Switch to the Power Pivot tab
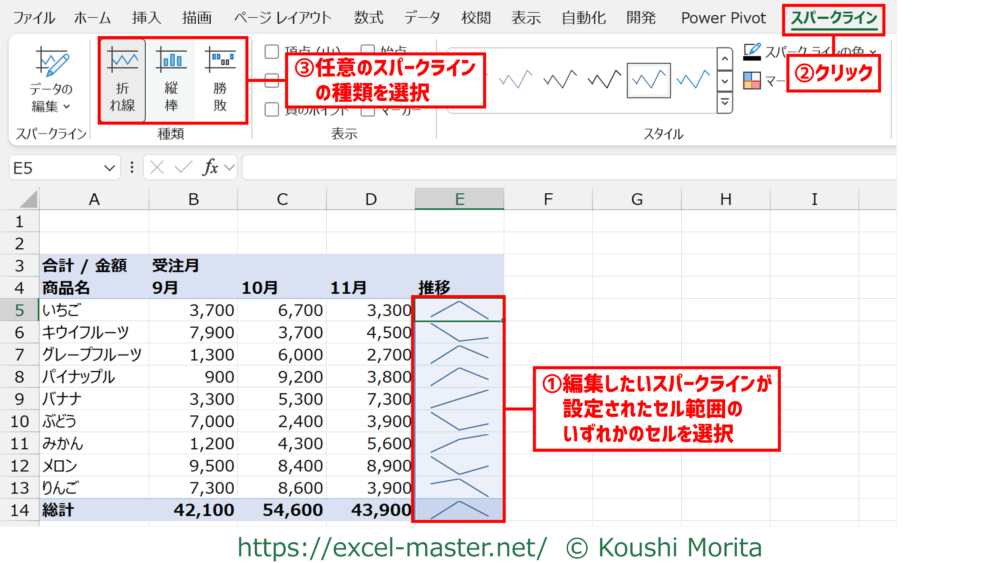The width and height of the screenshot is (1000, 563). [722, 18]
